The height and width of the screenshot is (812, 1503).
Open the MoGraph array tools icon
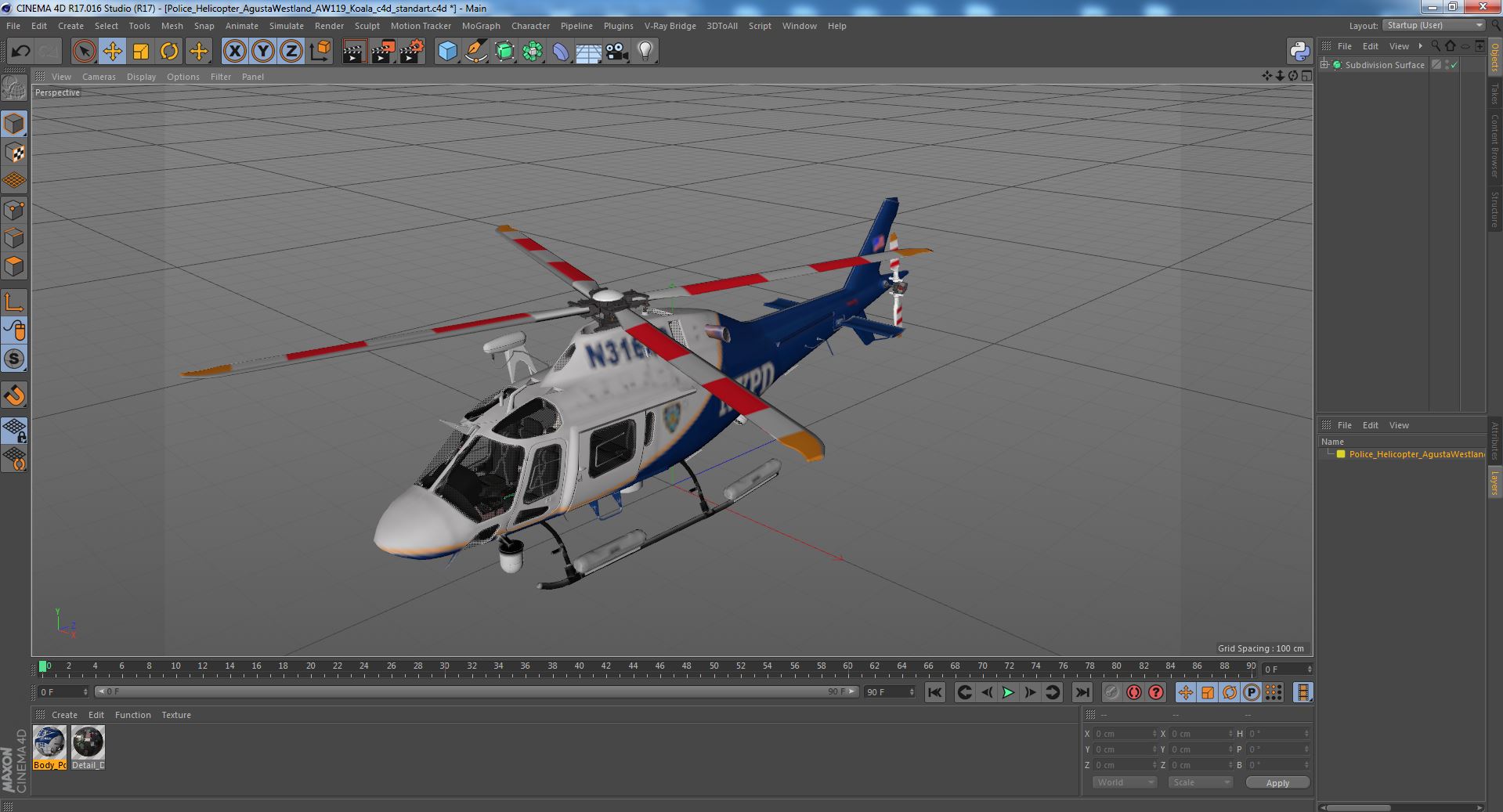pyautogui.click(x=533, y=52)
